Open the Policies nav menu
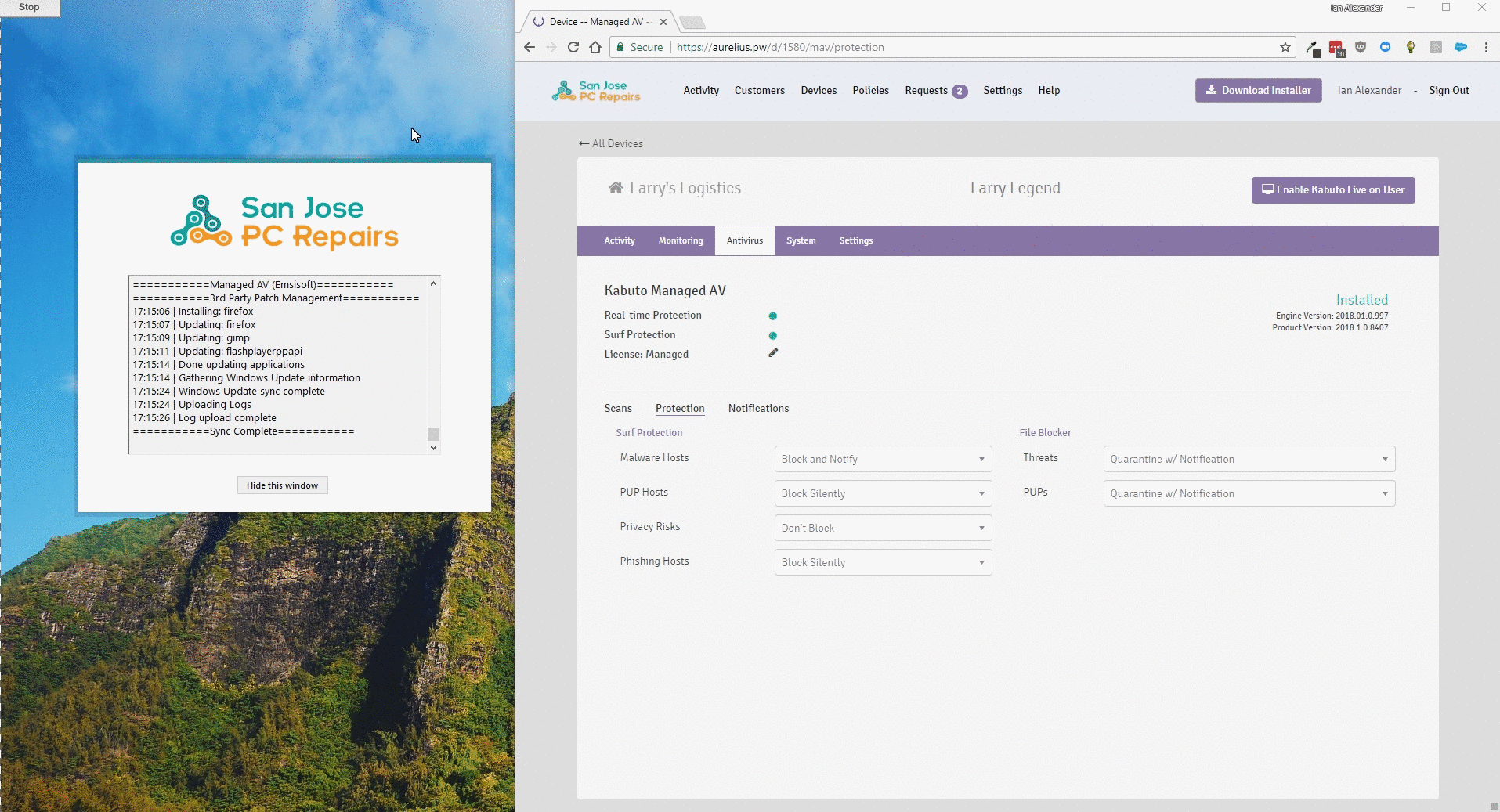 pos(871,91)
